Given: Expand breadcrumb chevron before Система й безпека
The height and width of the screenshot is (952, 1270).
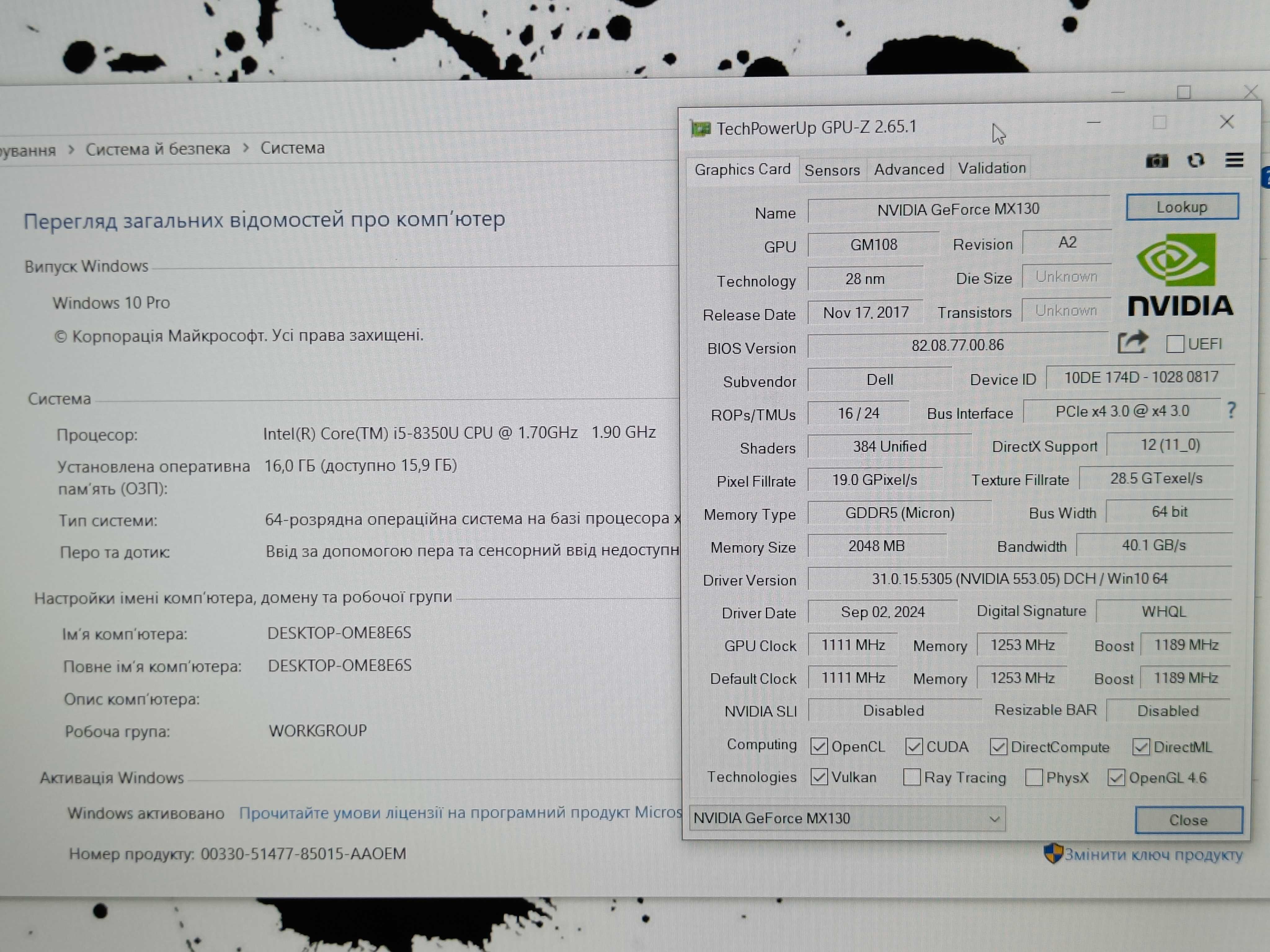Looking at the screenshot, I should [x=71, y=150].
